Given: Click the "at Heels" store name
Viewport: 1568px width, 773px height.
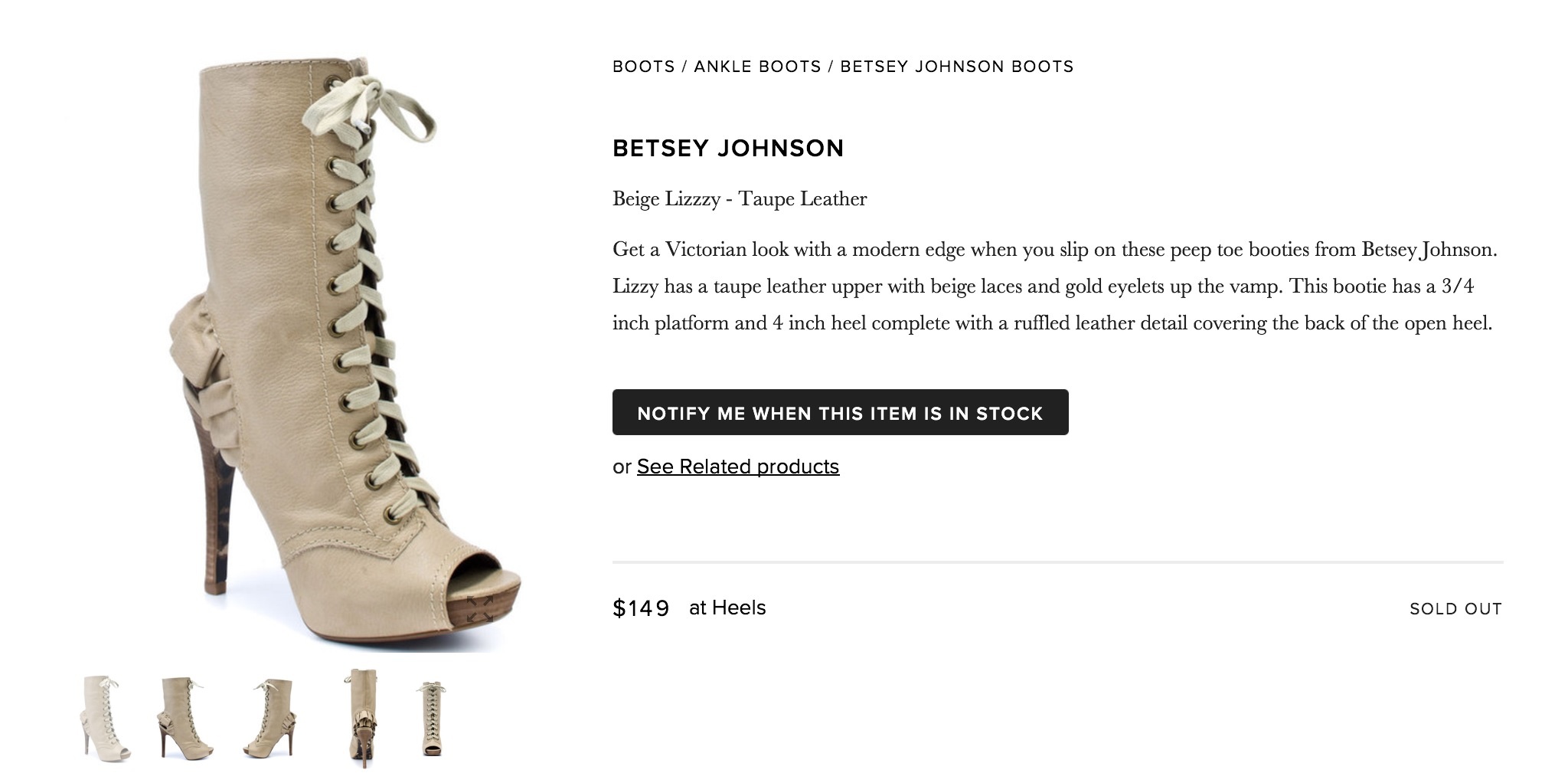Looking at the screenshot, I should 727,608.
